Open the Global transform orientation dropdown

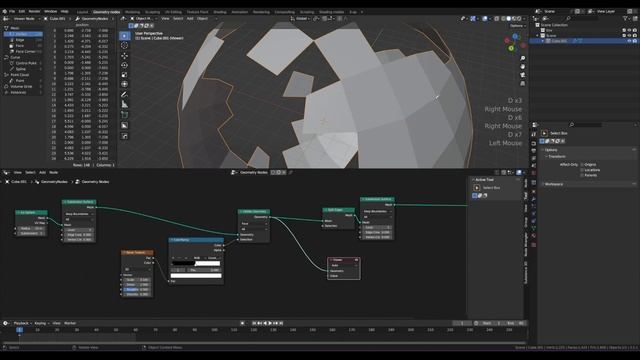[x=301, y=18]
